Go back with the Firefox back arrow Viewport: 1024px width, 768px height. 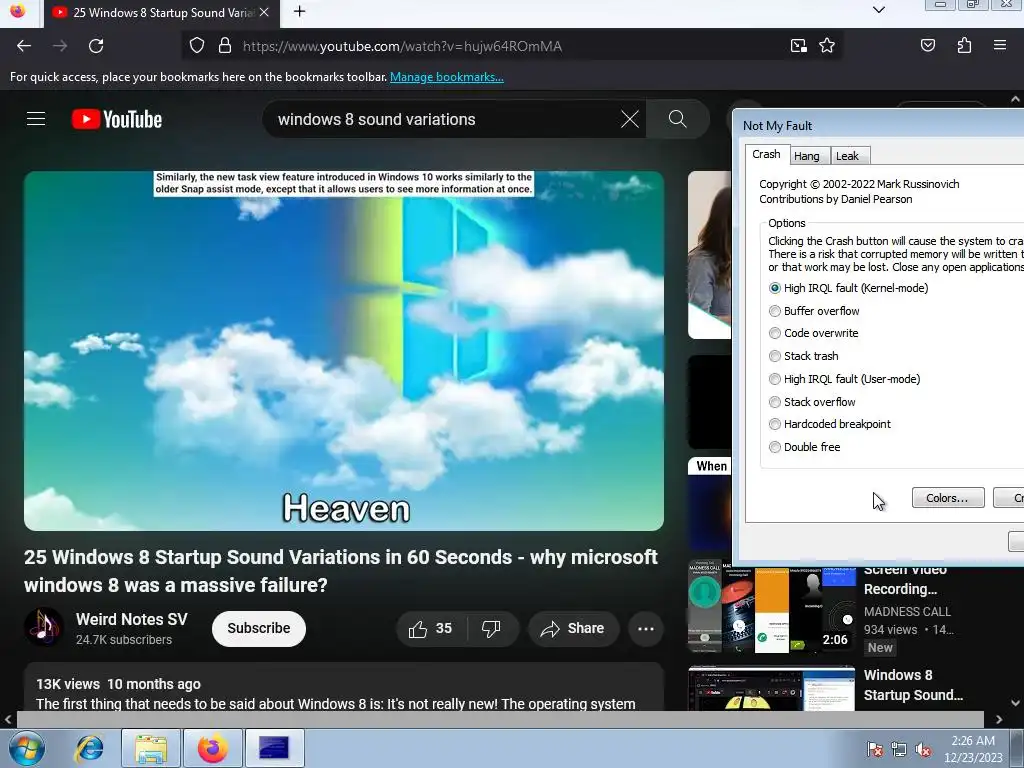(24, 46)
